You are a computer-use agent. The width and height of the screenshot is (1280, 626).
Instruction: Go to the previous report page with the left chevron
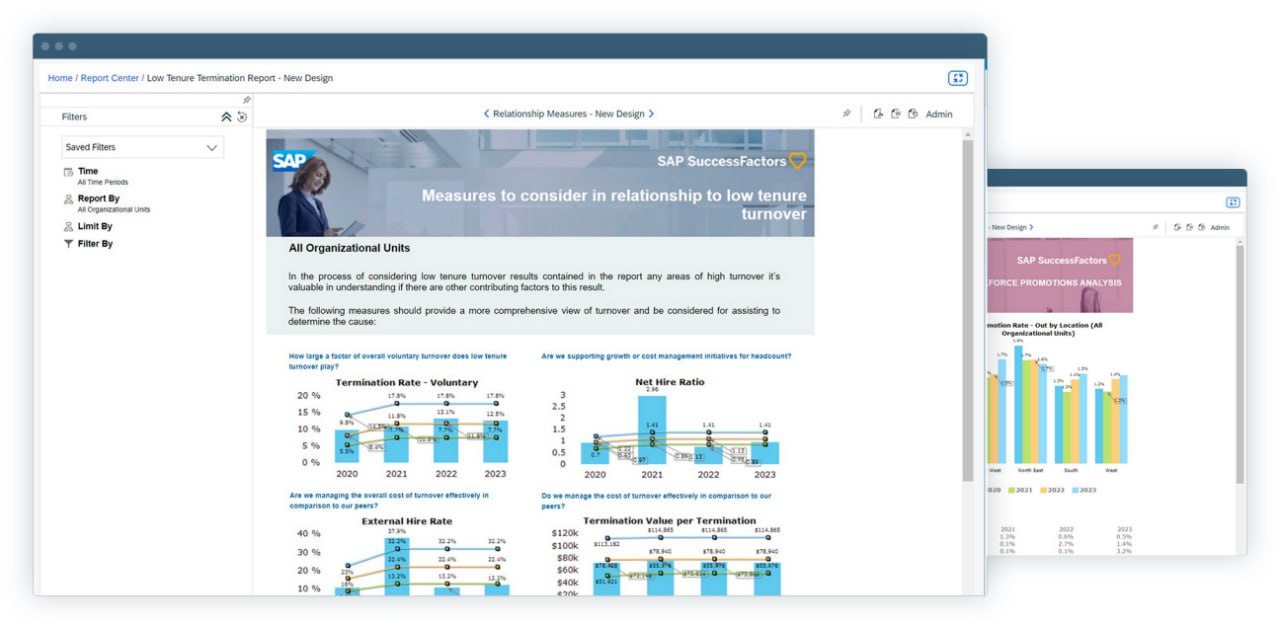click(x=486, y=114)
